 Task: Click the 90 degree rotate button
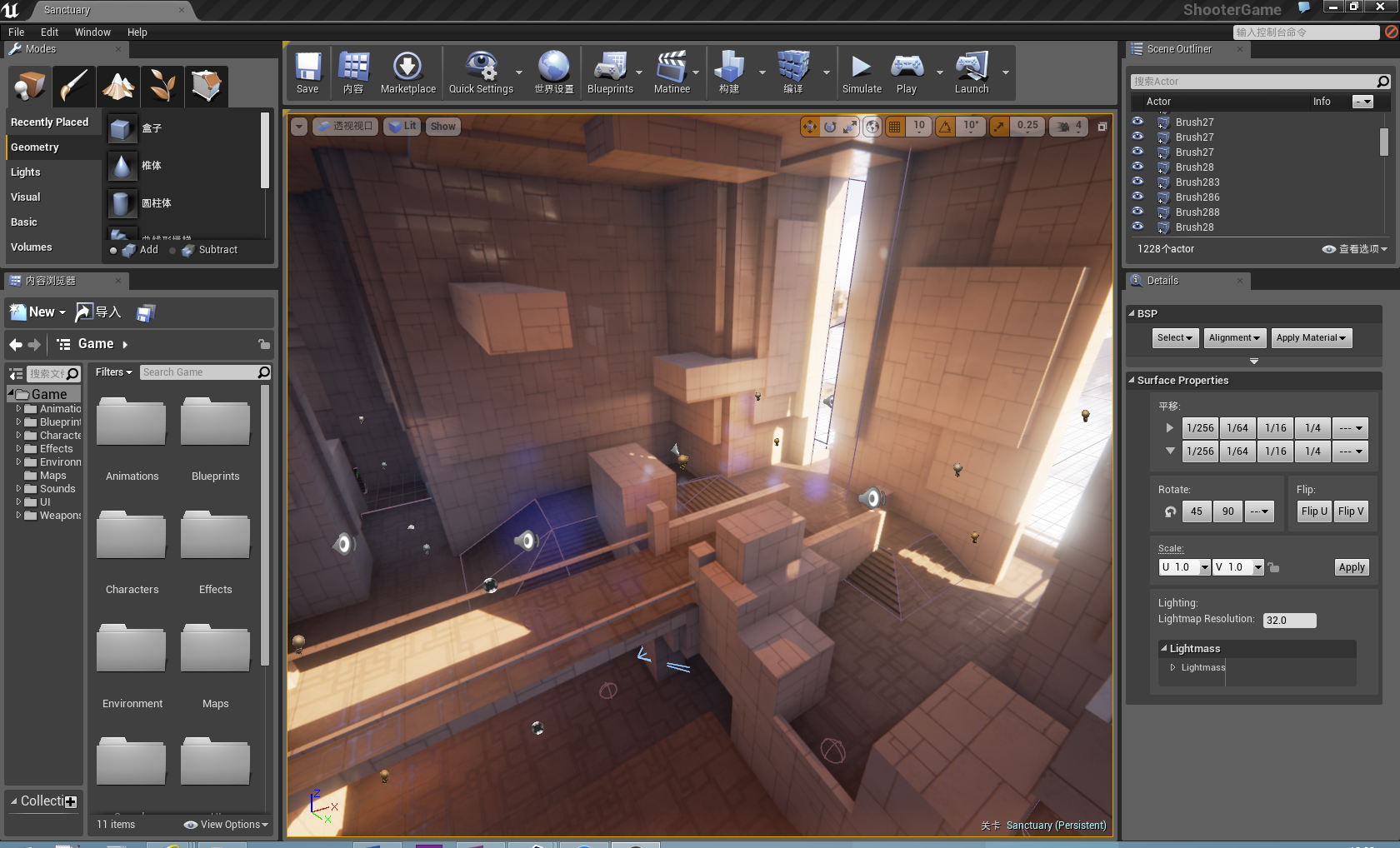point(1228,511)
